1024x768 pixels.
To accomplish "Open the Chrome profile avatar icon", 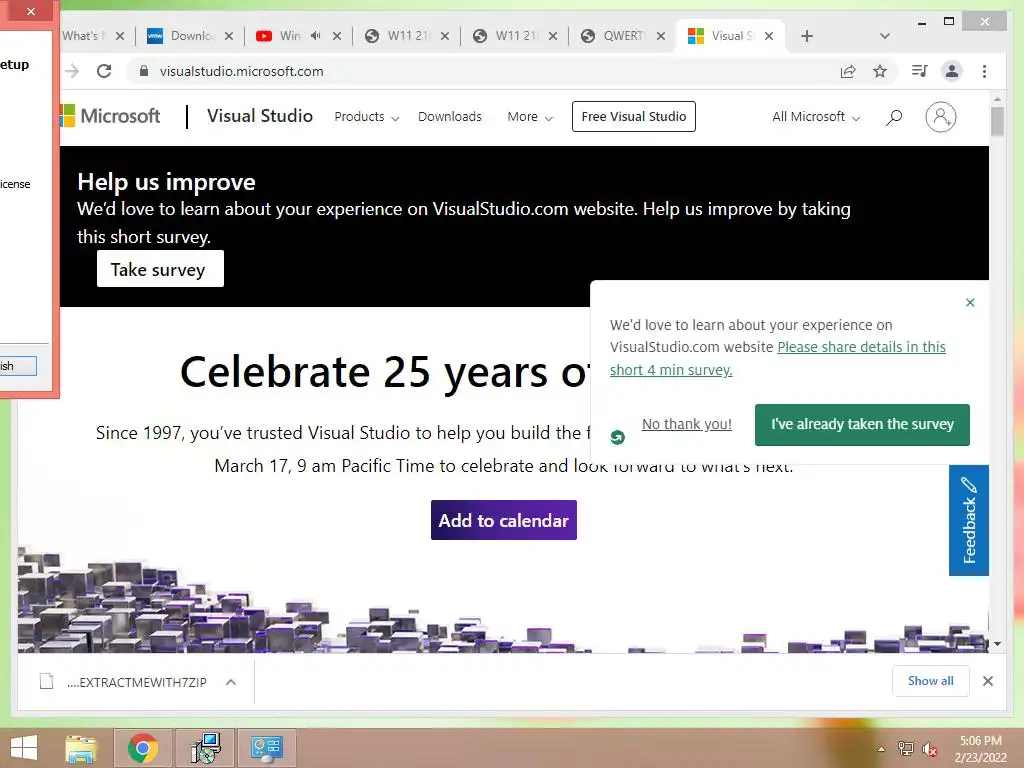I will tap(952, 71).
